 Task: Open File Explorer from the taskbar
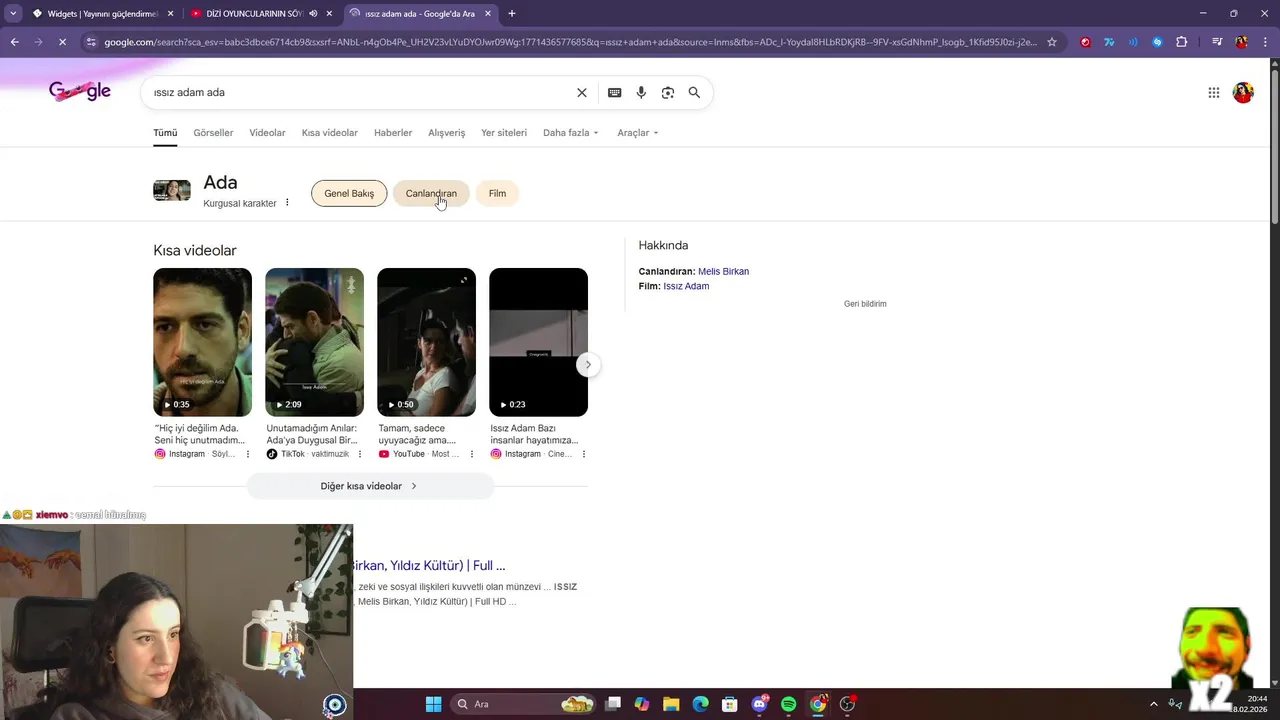(671, 704)
